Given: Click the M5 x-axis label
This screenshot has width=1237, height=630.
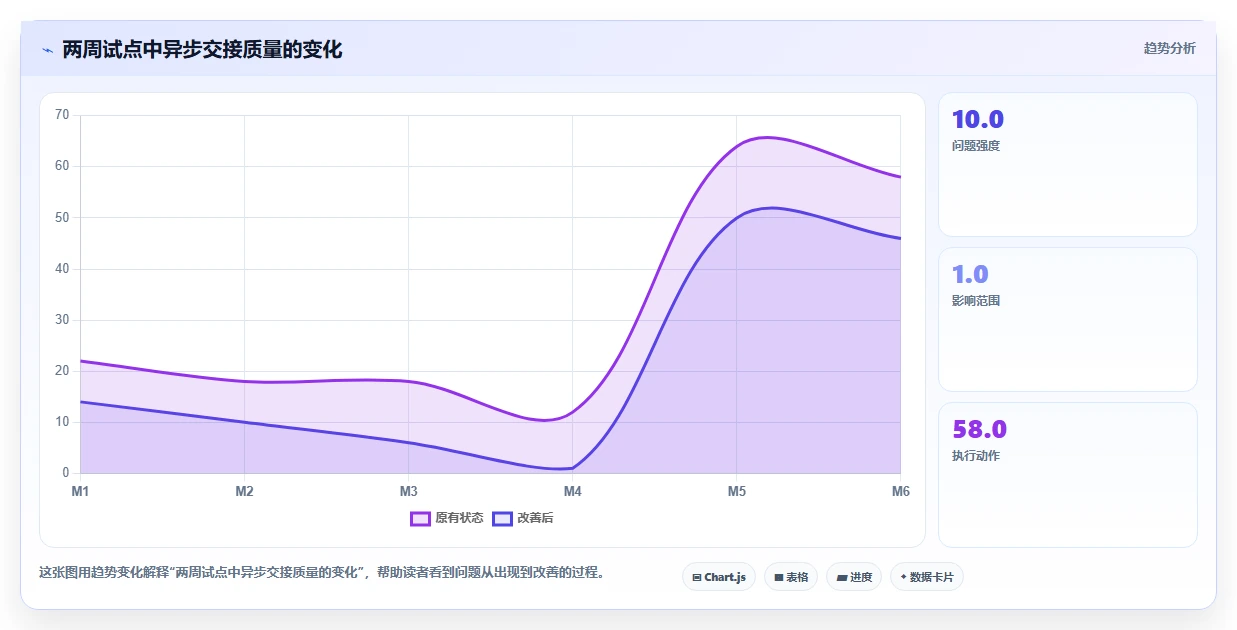Looking at the screenshot, I should tap(736, 491).
